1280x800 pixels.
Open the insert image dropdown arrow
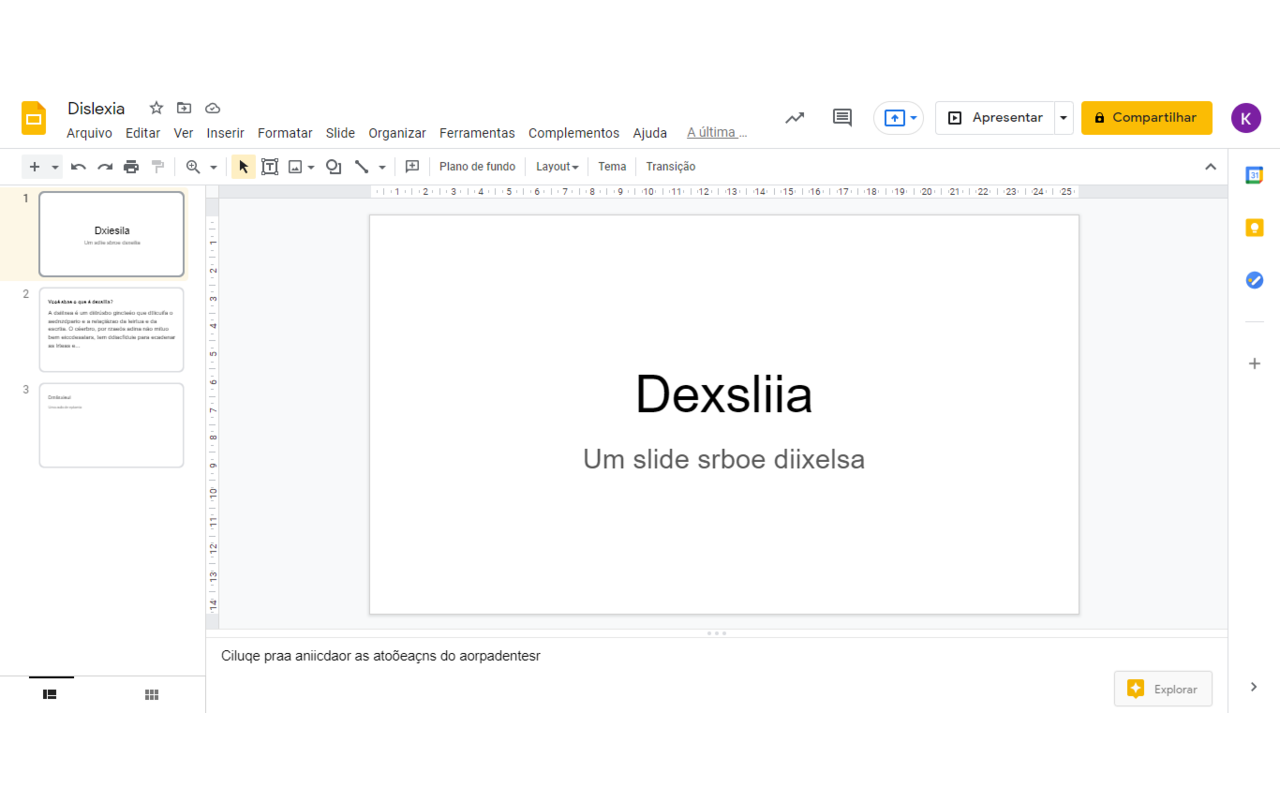(311, 168)
